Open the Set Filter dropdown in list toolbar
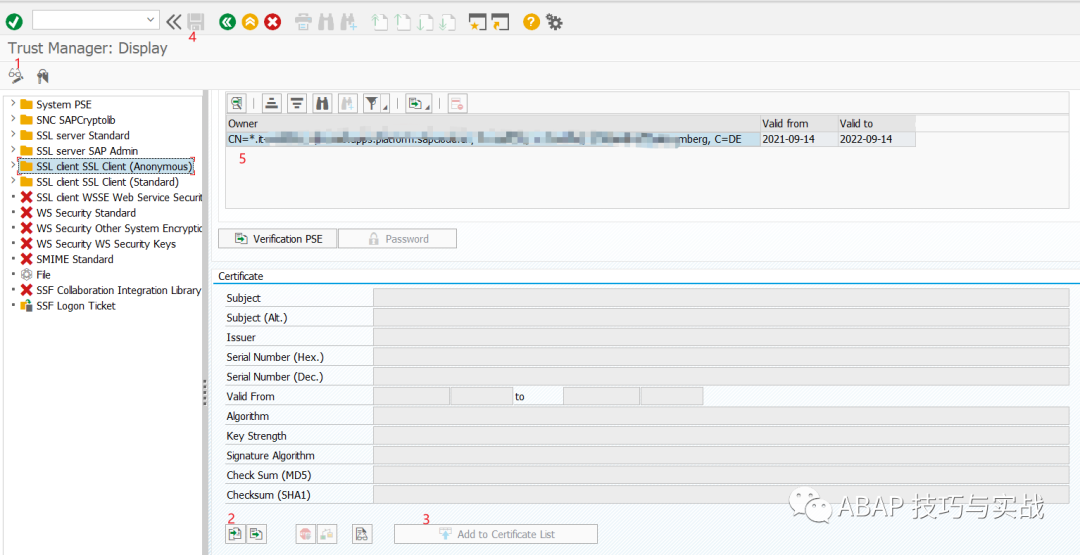This screenshot has width=1080, height=555. click(x=374, y=103)
